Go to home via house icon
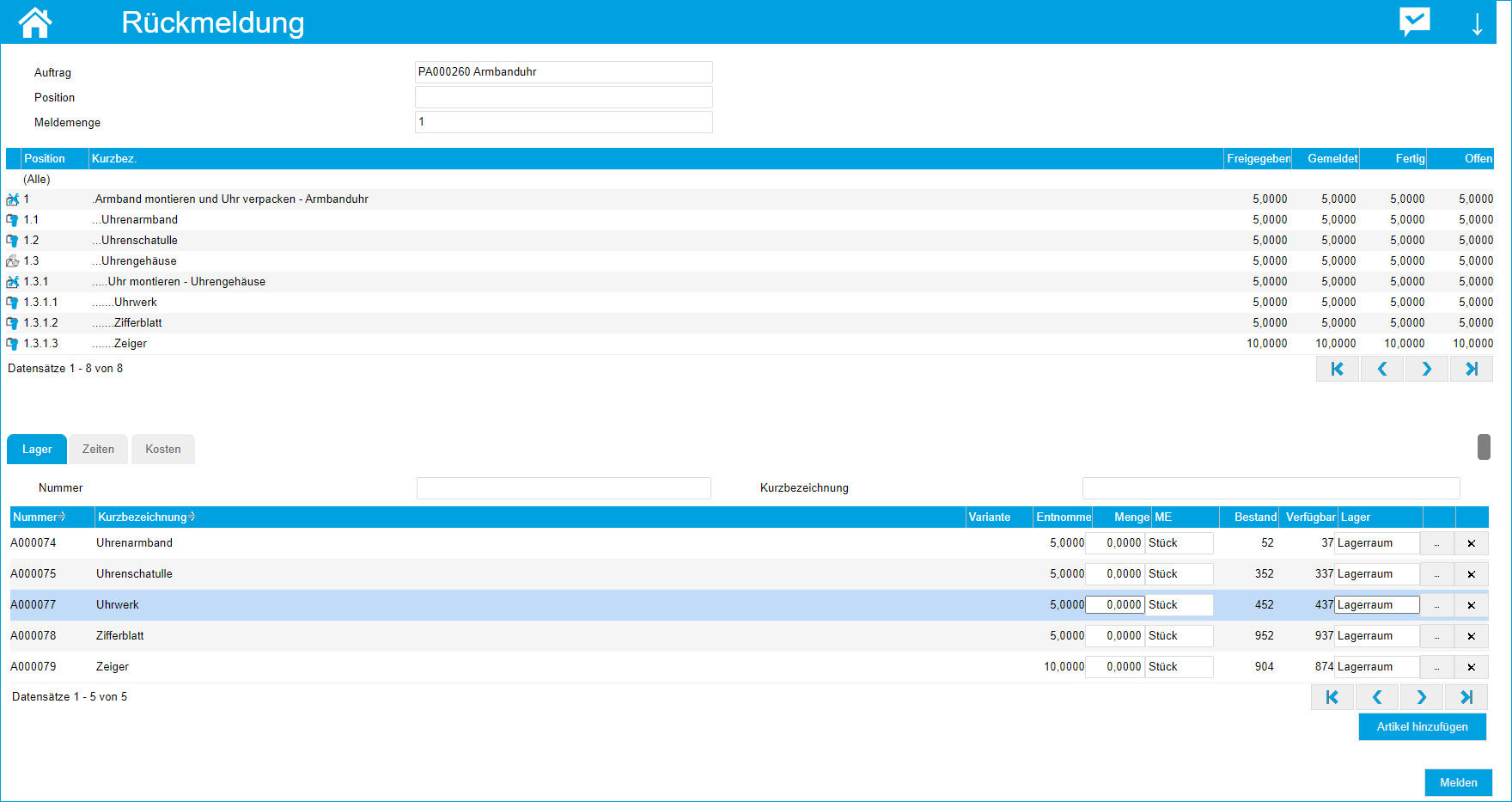 click(35, 22)
